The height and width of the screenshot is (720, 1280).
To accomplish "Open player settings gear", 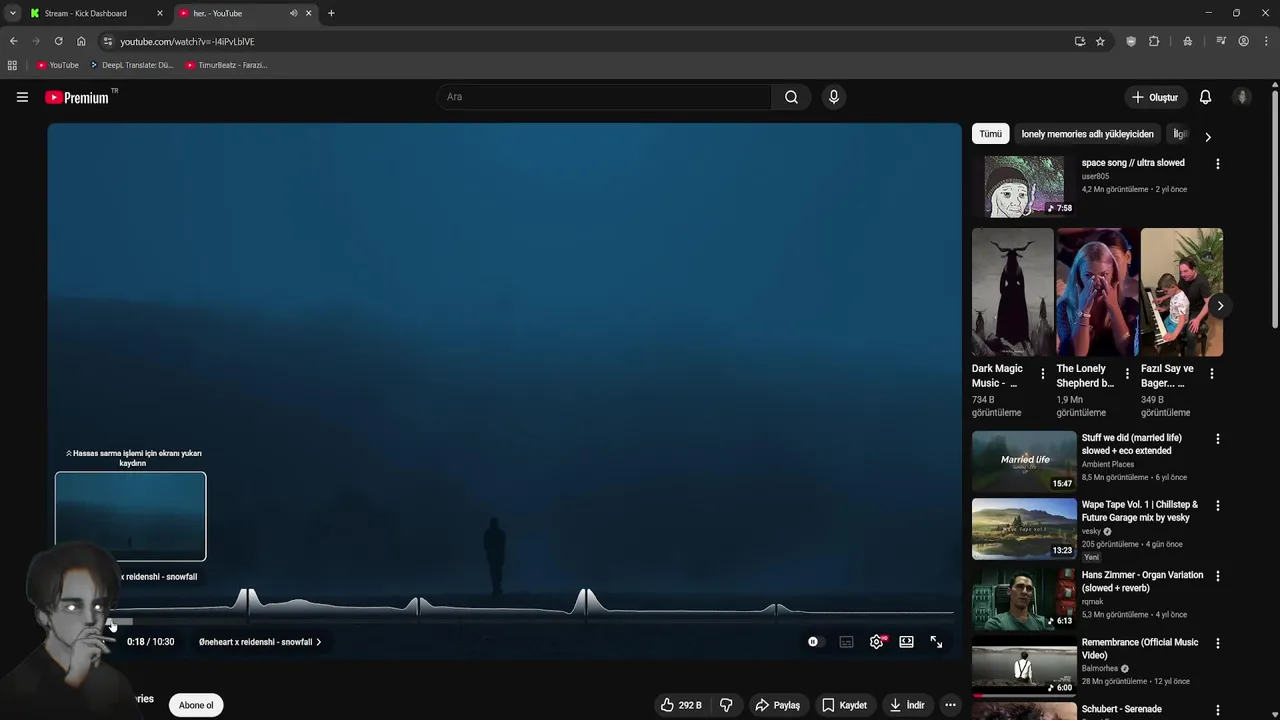I will (876, 642).
